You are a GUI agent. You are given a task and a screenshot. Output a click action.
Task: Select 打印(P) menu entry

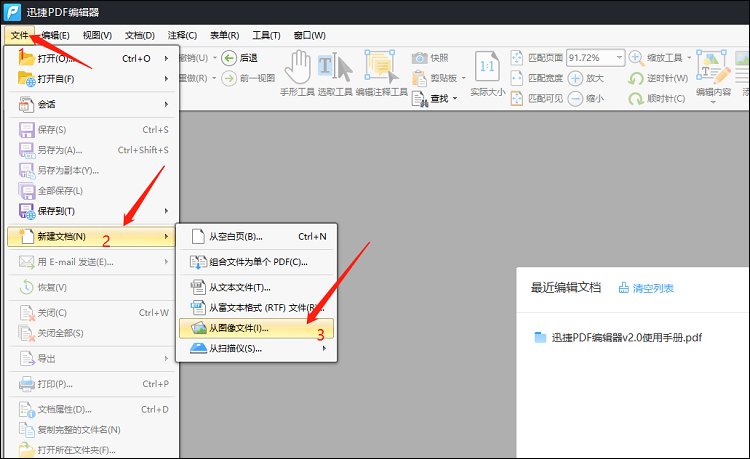[x=93, y=384]
